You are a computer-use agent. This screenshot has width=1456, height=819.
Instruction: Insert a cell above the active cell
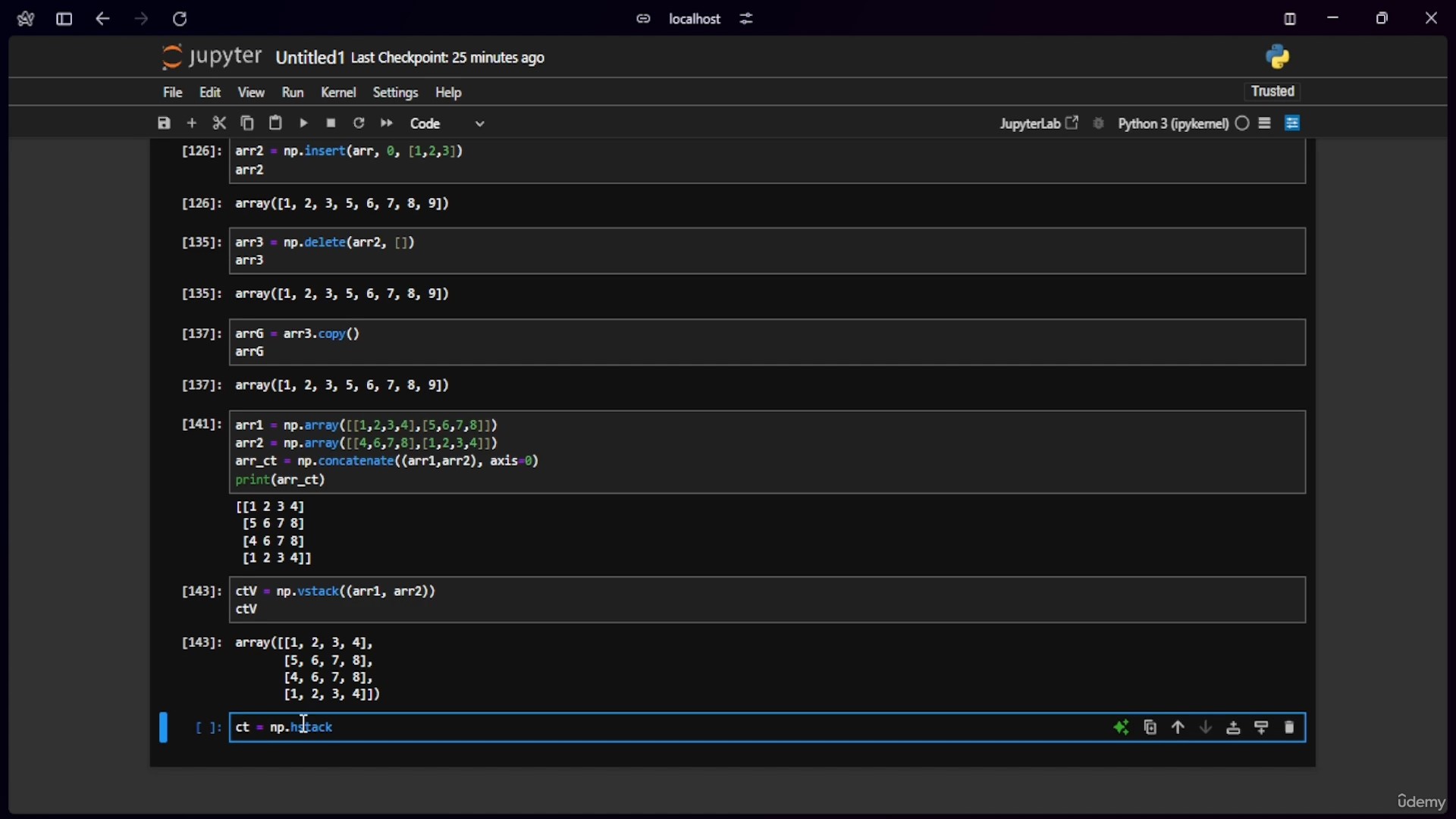(1234, 728)
